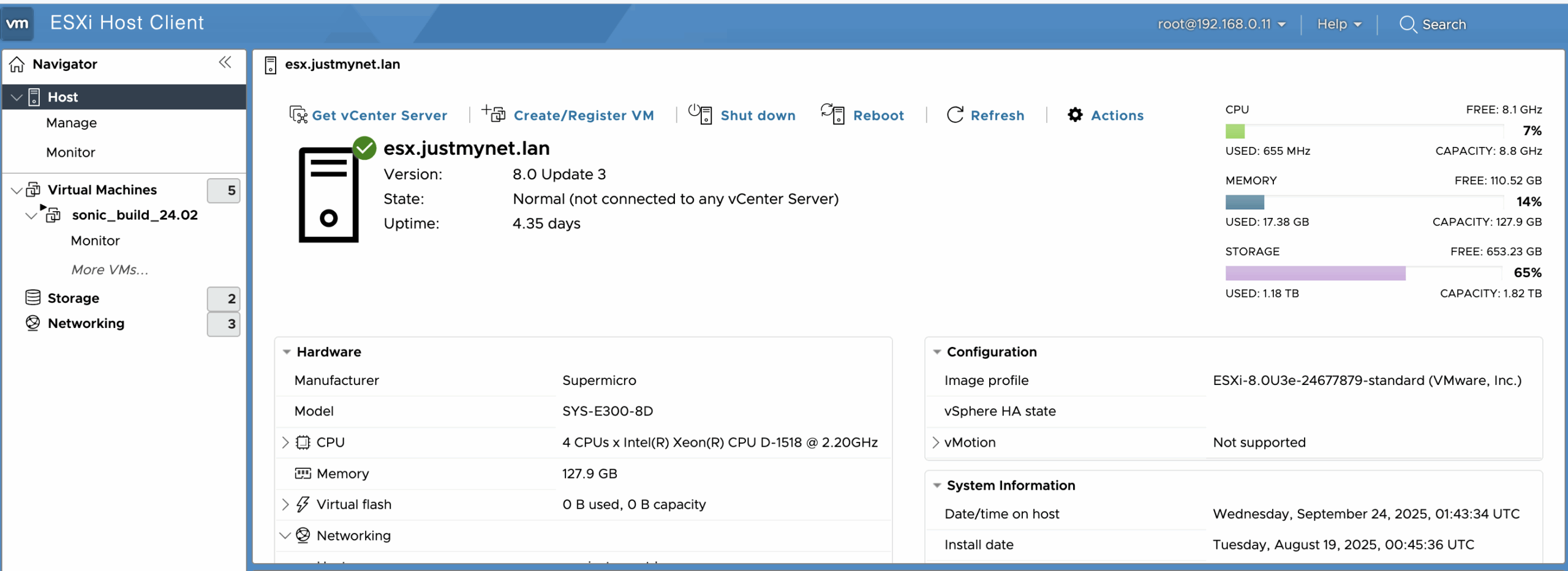This screenshot has width=1568, height=571.
Task: Click the Refresh circular arrow icon
Action: pyautogui.click(x=955, y=115)
